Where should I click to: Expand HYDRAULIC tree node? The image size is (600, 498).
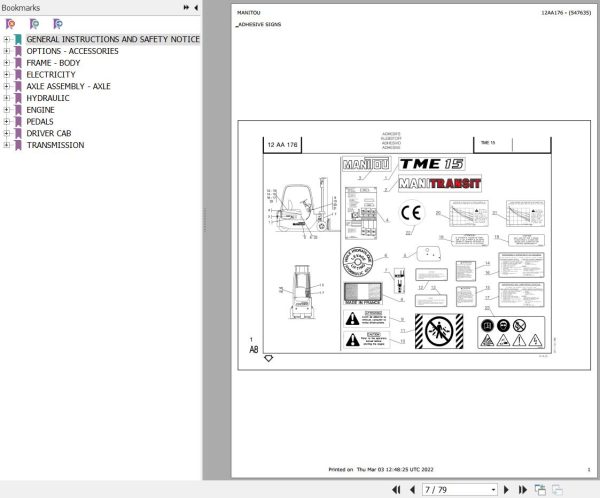[x=6, y=98]
